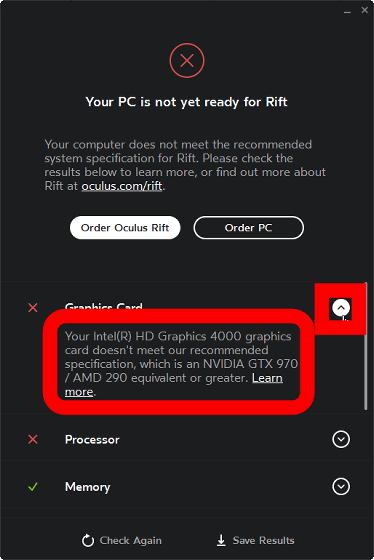Minimize the compatibility tool window

(347, 11)
